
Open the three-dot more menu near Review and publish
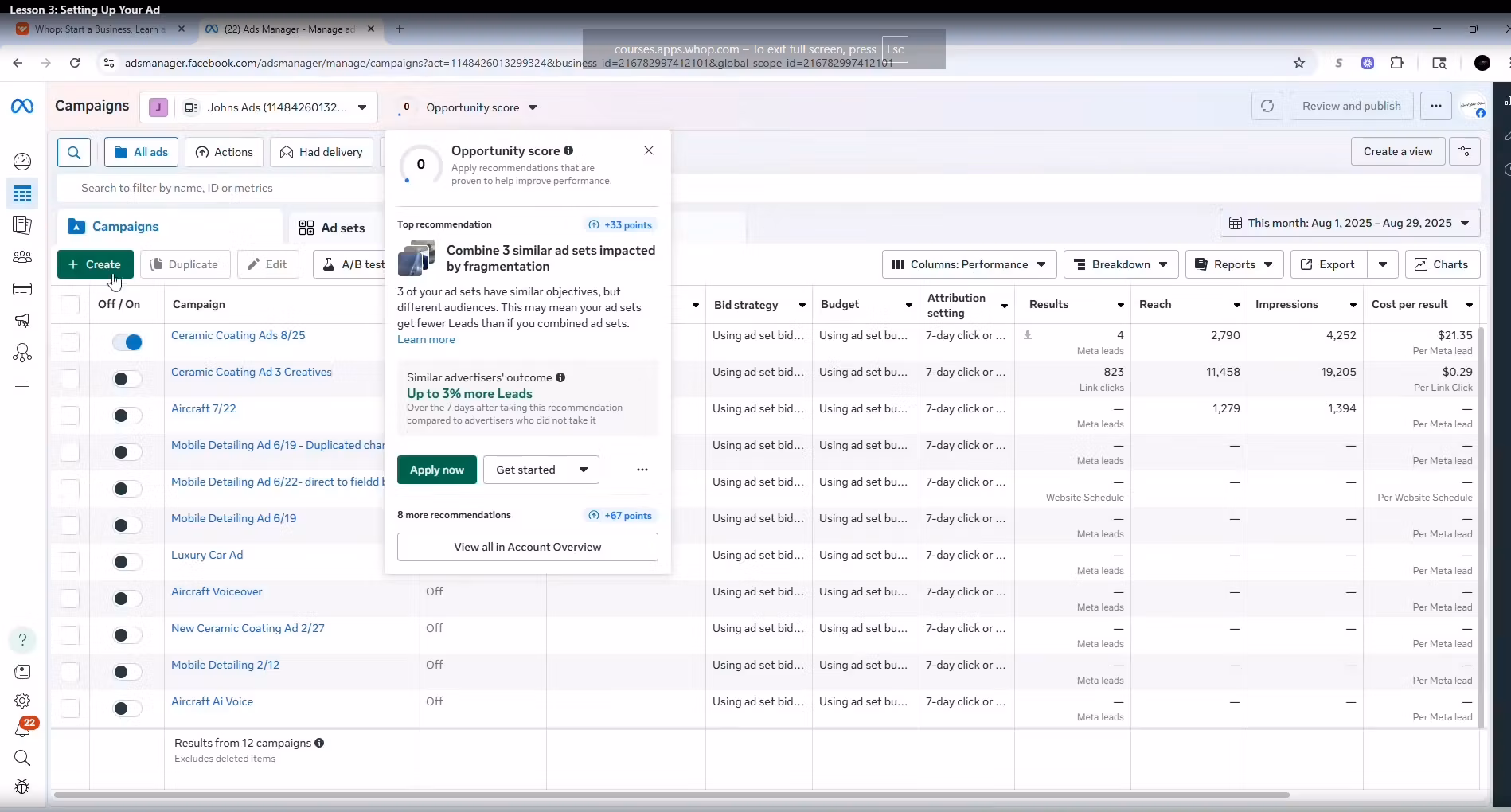[x=1436, y=106]
